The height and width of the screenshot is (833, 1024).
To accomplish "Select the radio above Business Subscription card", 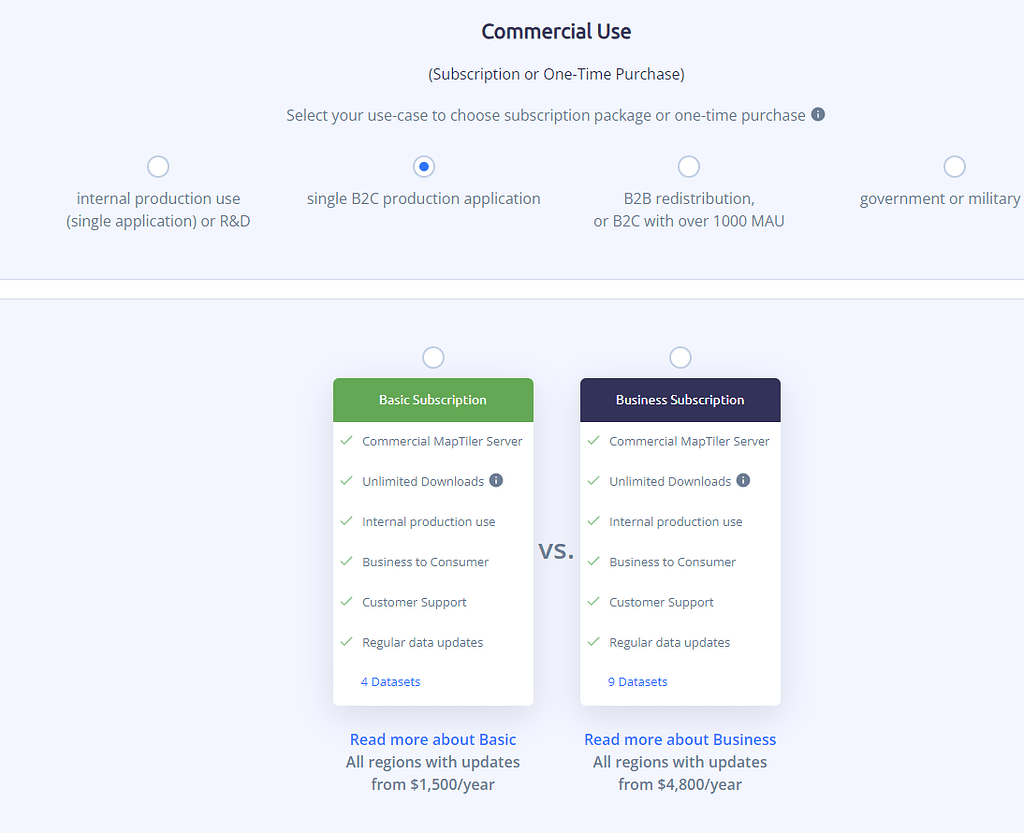I will pos(680,357).
